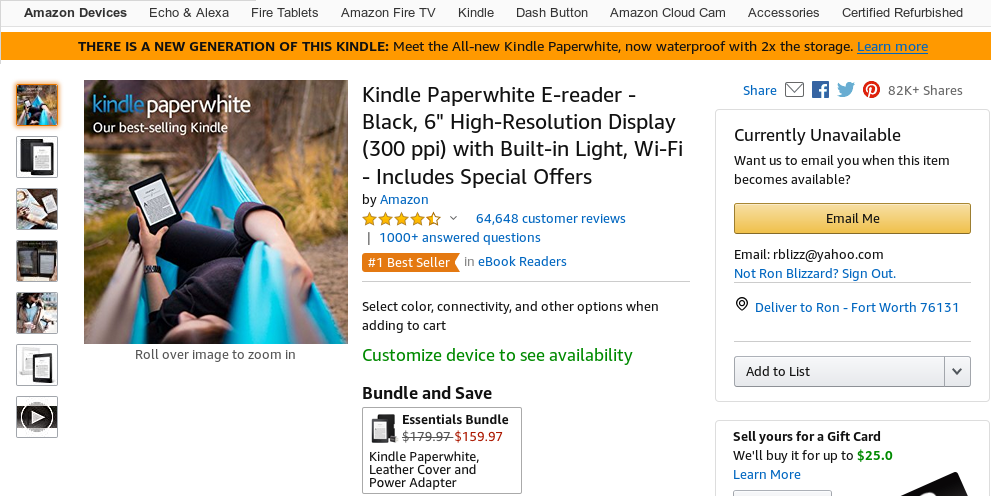Open 64,648 customer reviews link
This screenshot has height=496, width=991.
(550, 219)
